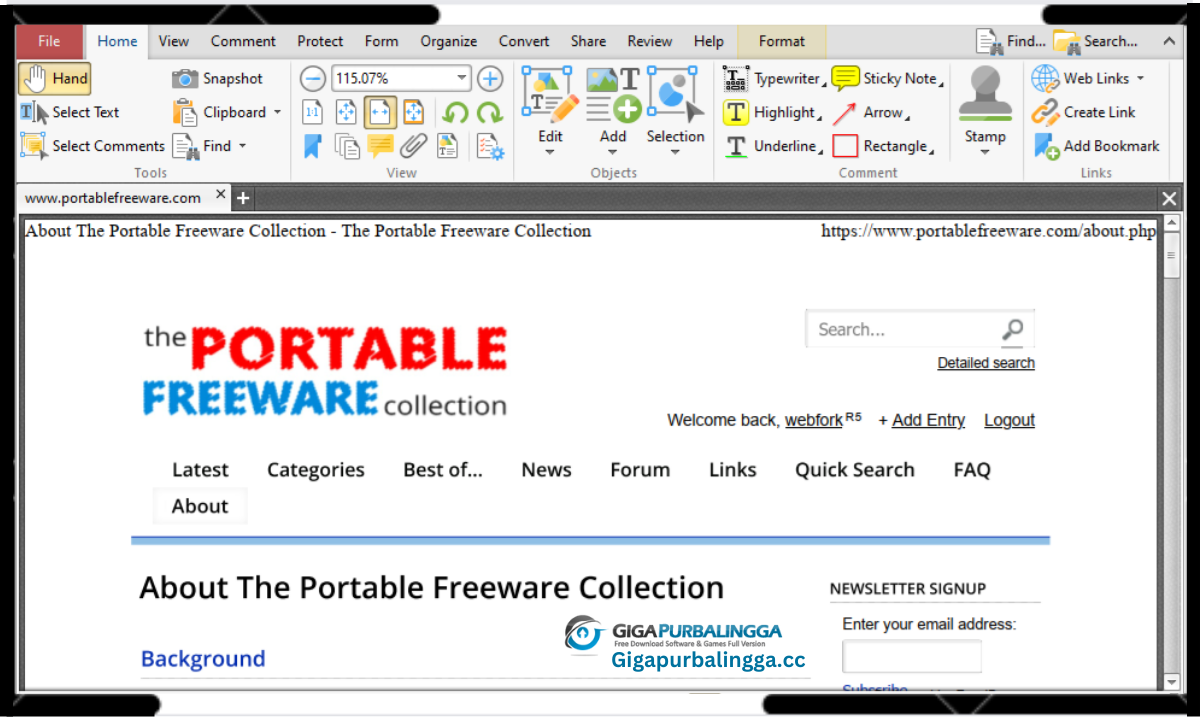Select the Rectangle drawing tool
The image size is (1200, 720).
click(884, 146)
